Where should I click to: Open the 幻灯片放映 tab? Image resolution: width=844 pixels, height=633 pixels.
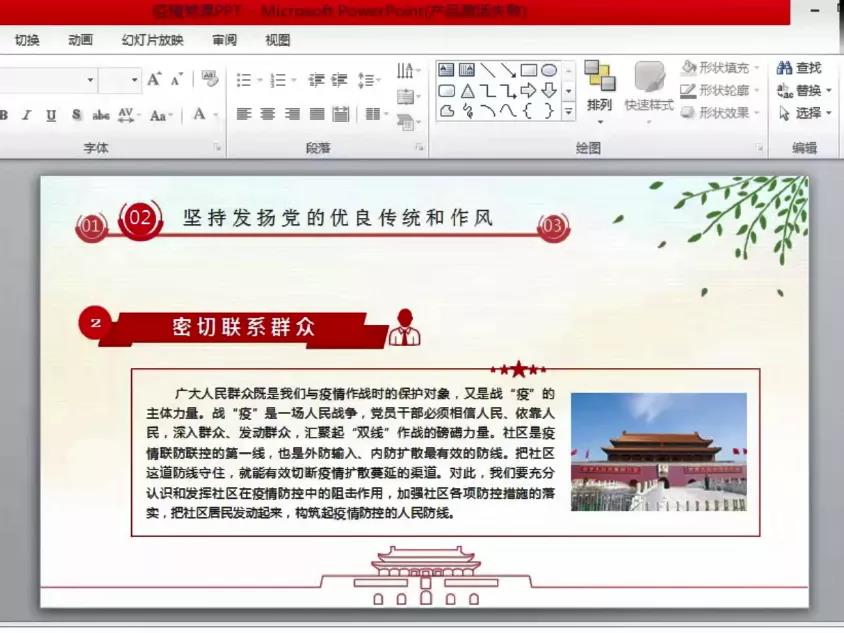click(x=152, y=40)
